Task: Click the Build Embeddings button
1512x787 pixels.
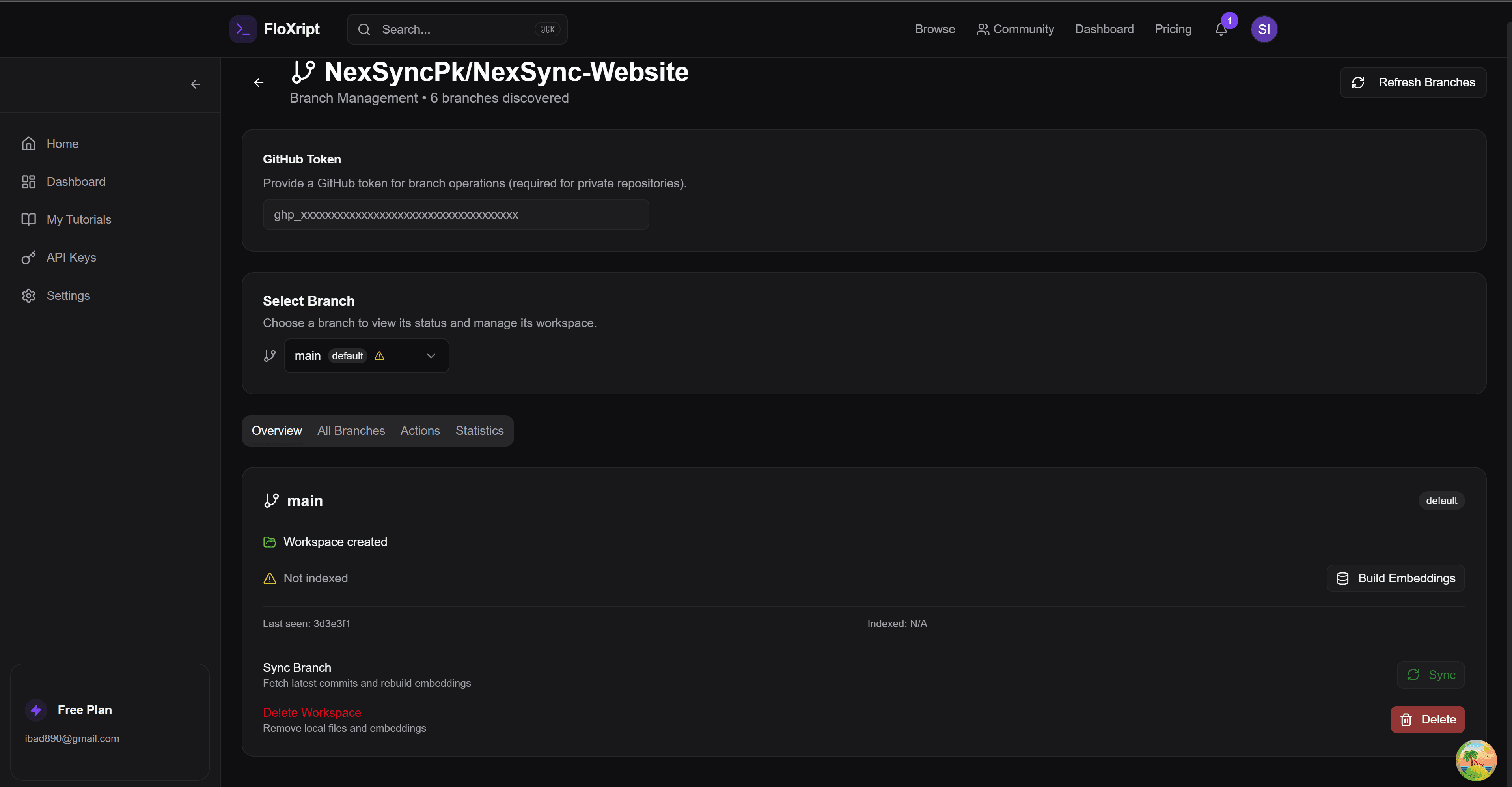Action: coord(1395,578)
